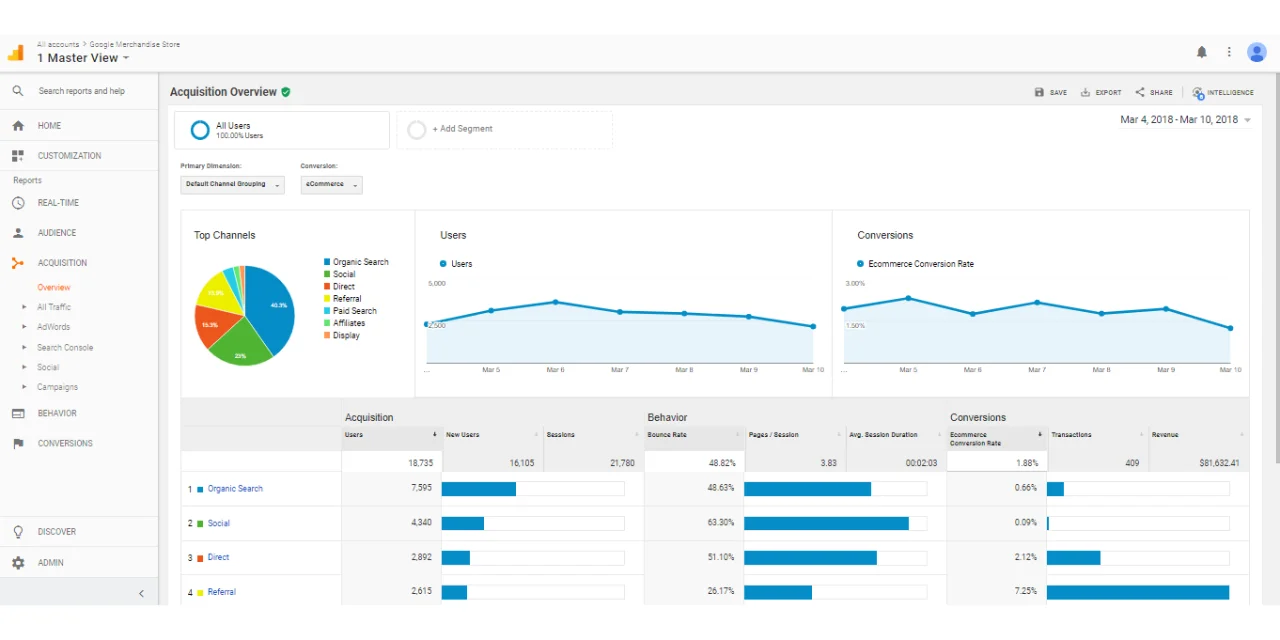
Task: Open the Organic Search channel link
Action: pyautogui.click(x=235, y=489)
